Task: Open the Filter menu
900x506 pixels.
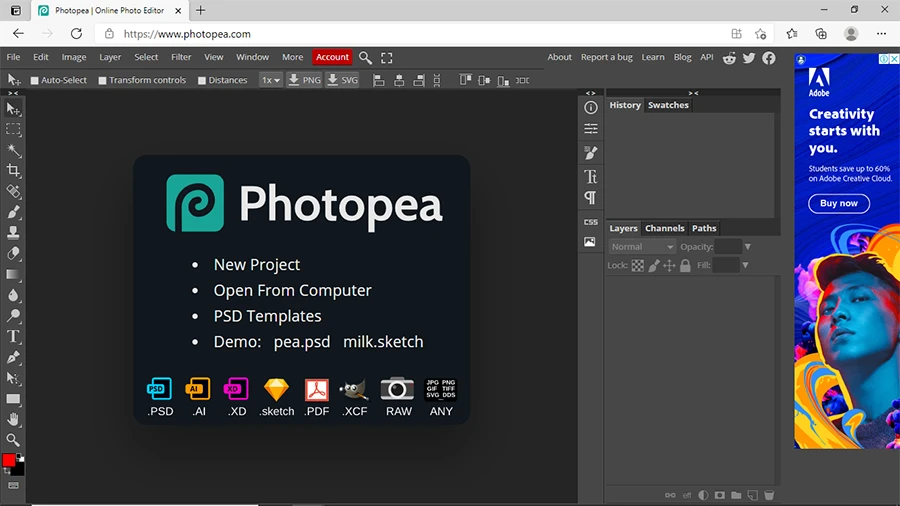Action: [x=181, y=57]
